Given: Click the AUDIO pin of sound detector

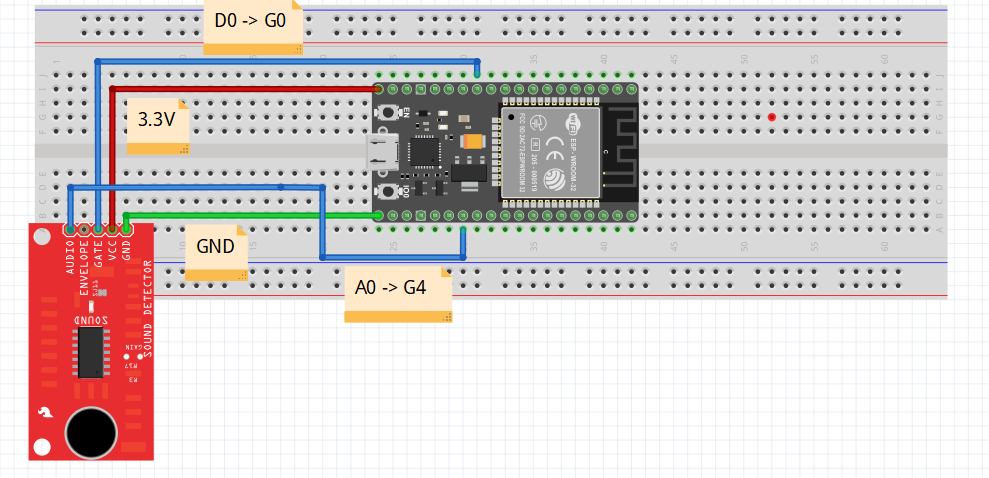Looking at the screenshot, I should [70, 230].
